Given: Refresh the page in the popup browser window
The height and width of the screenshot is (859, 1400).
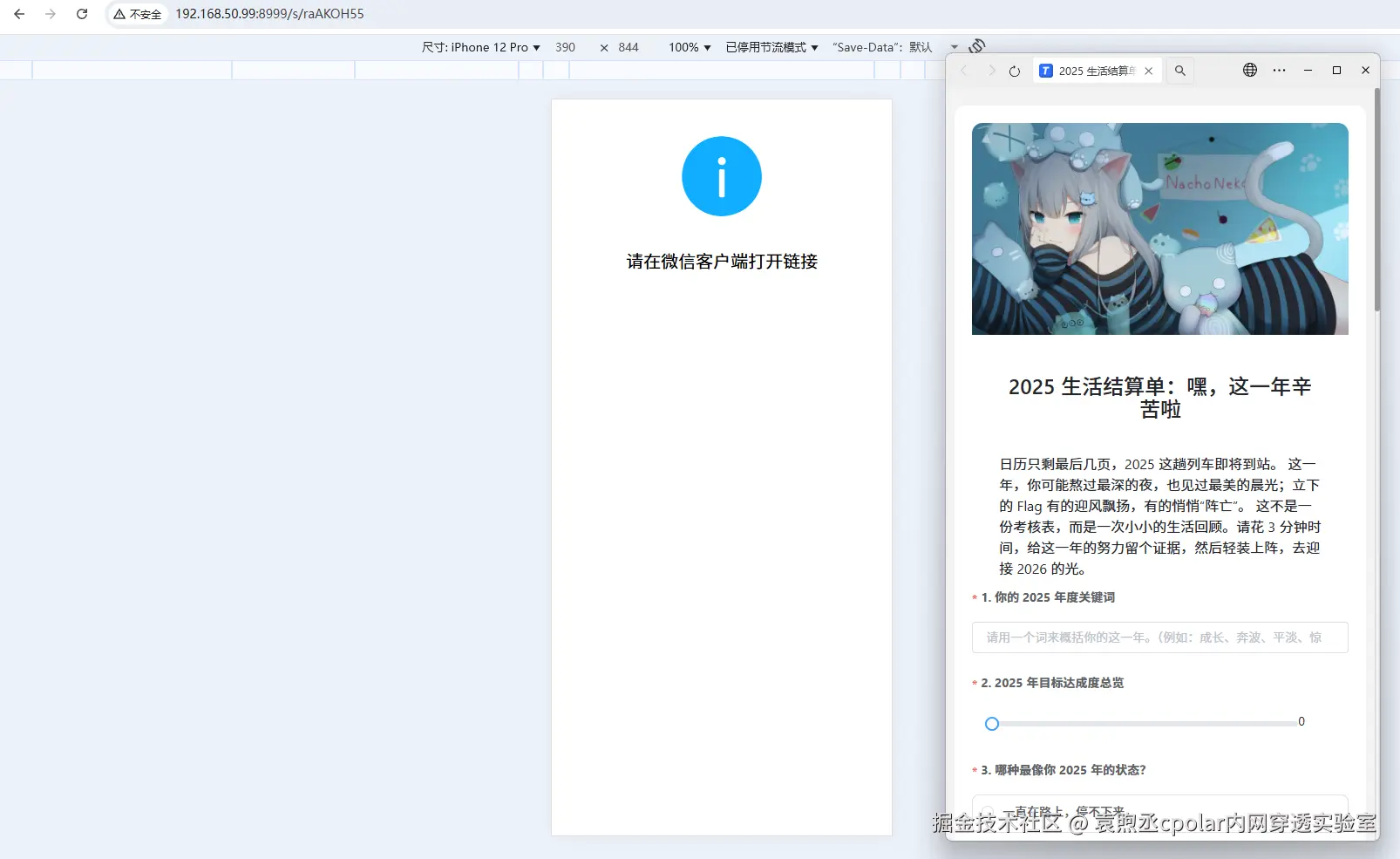Looking at the screenshot, I should point(1016,71).
